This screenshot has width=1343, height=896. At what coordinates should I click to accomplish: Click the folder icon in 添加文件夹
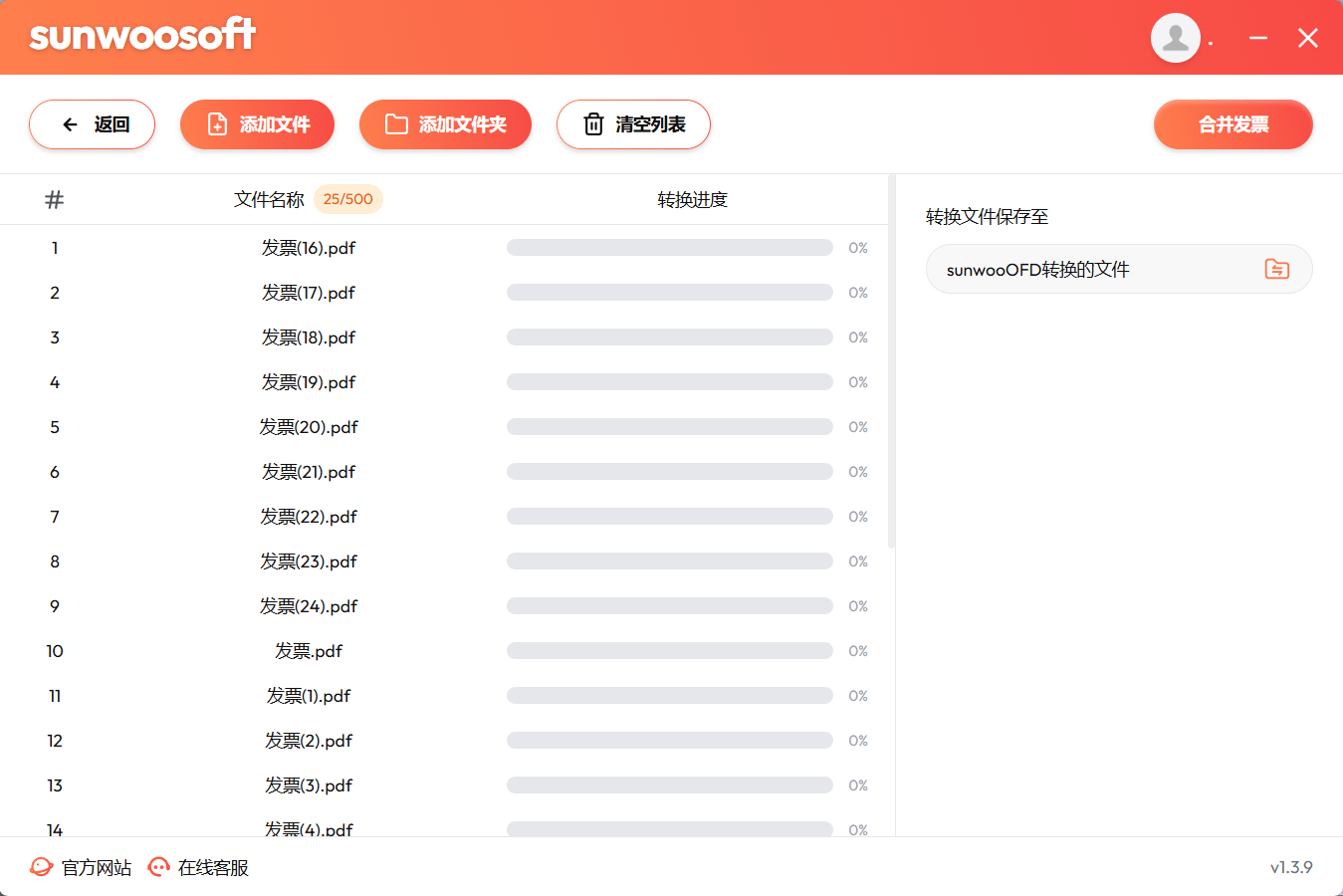tap(396, 124)
